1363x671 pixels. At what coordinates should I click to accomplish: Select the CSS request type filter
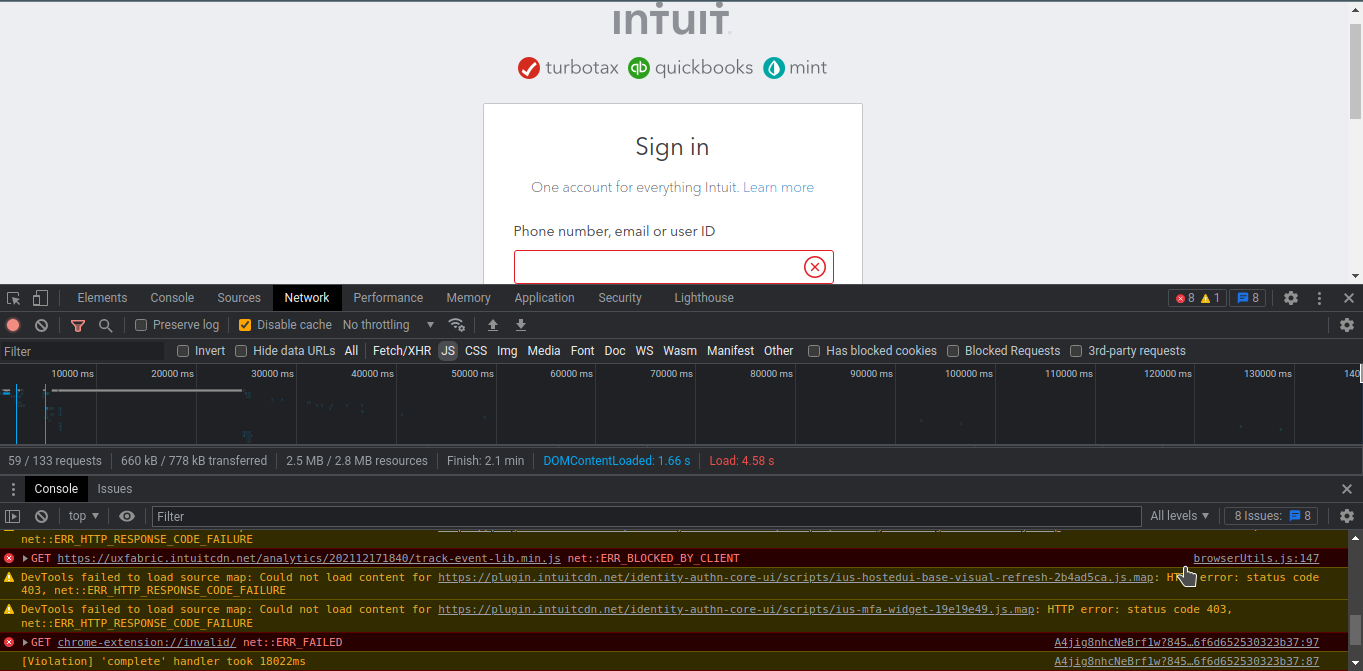[x=476, y=351]
